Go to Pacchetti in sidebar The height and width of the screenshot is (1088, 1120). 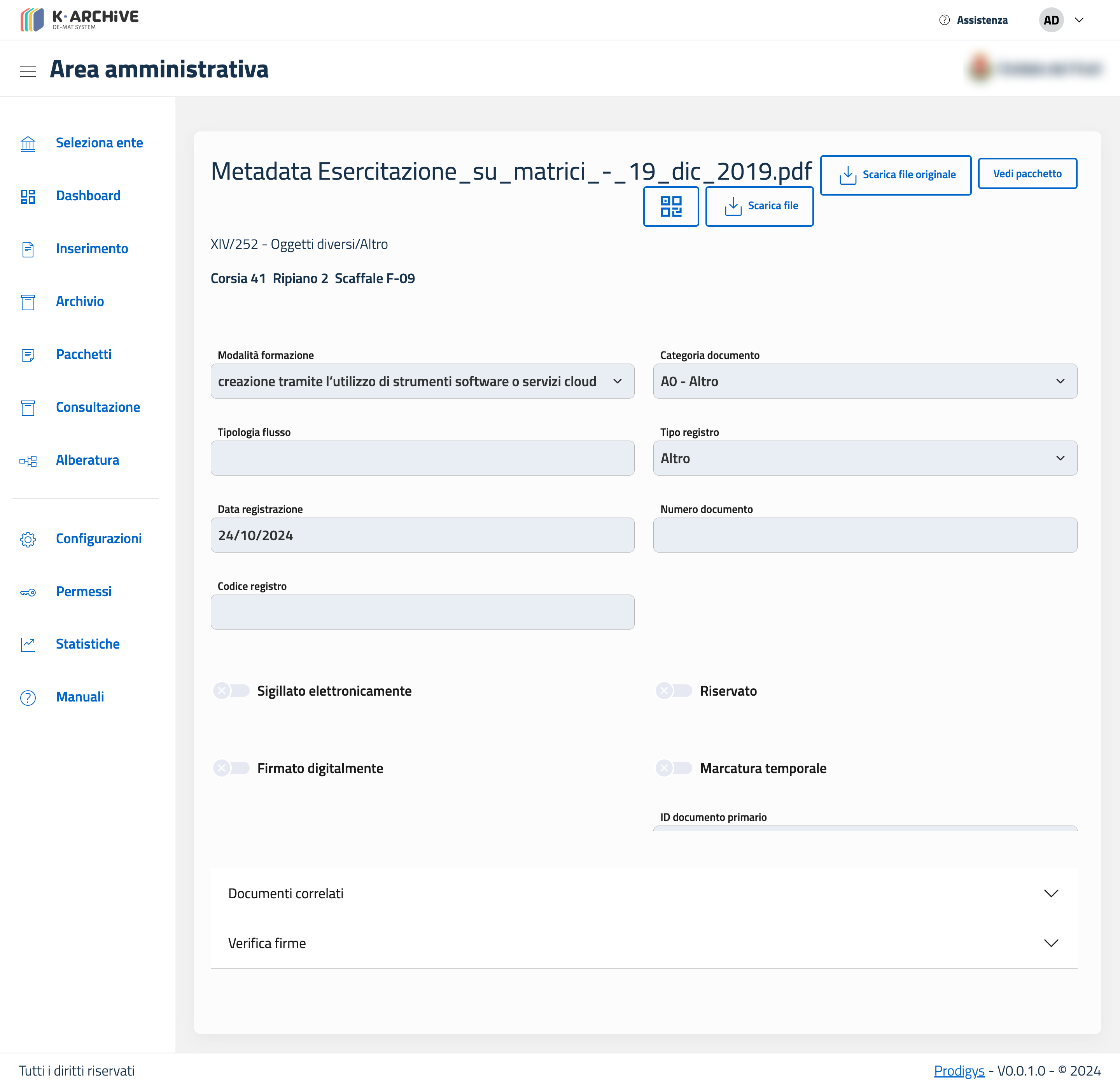[x=84, y=354]
